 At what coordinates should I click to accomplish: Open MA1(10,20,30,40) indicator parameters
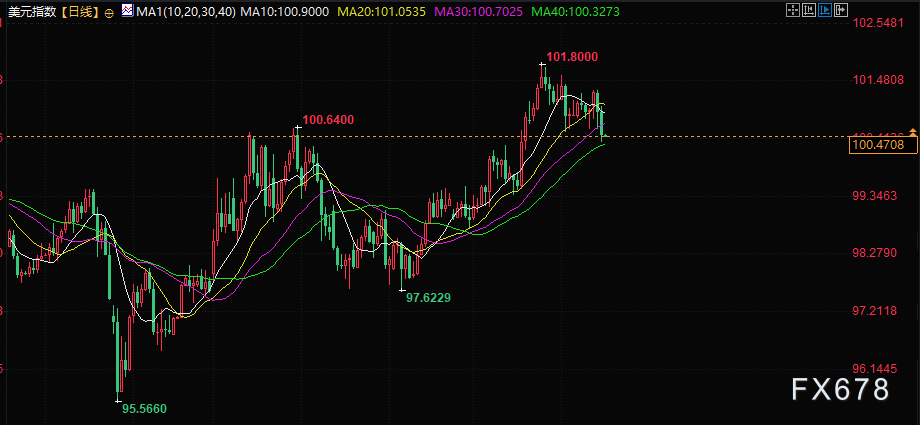coord(186,11)
